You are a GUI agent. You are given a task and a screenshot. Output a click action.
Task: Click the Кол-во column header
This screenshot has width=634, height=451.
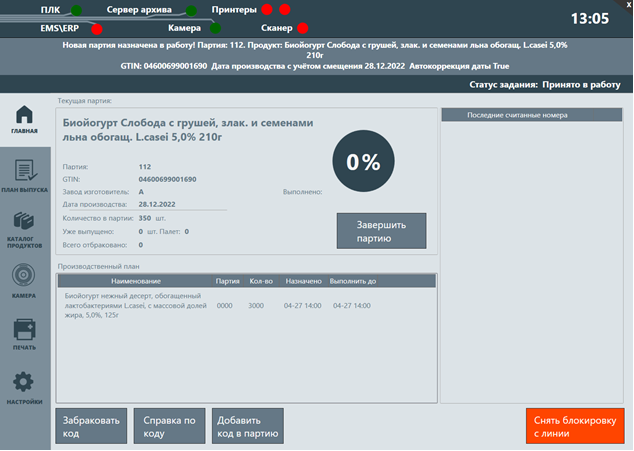click(x=261, y=281)
